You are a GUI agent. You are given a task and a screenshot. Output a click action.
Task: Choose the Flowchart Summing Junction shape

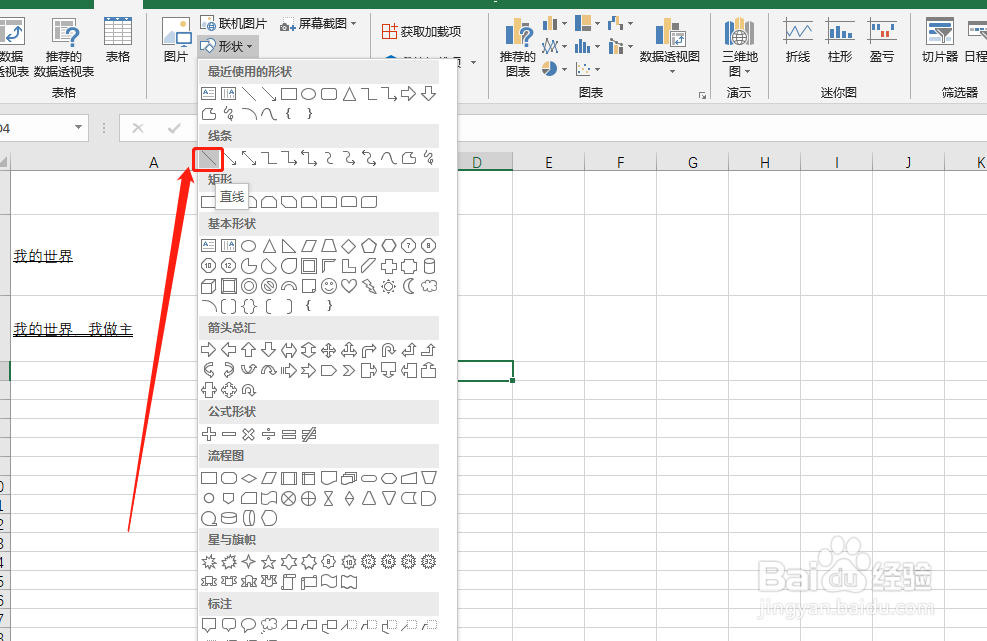click(289, 499)
